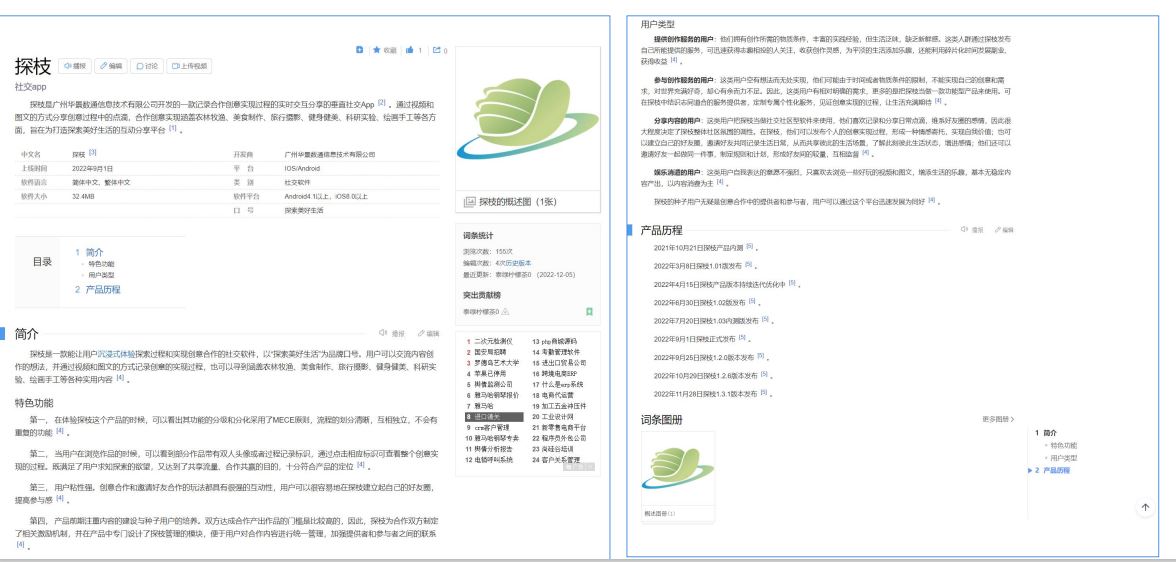Click the 上传视频 upload video button

[x=189, y=66]
